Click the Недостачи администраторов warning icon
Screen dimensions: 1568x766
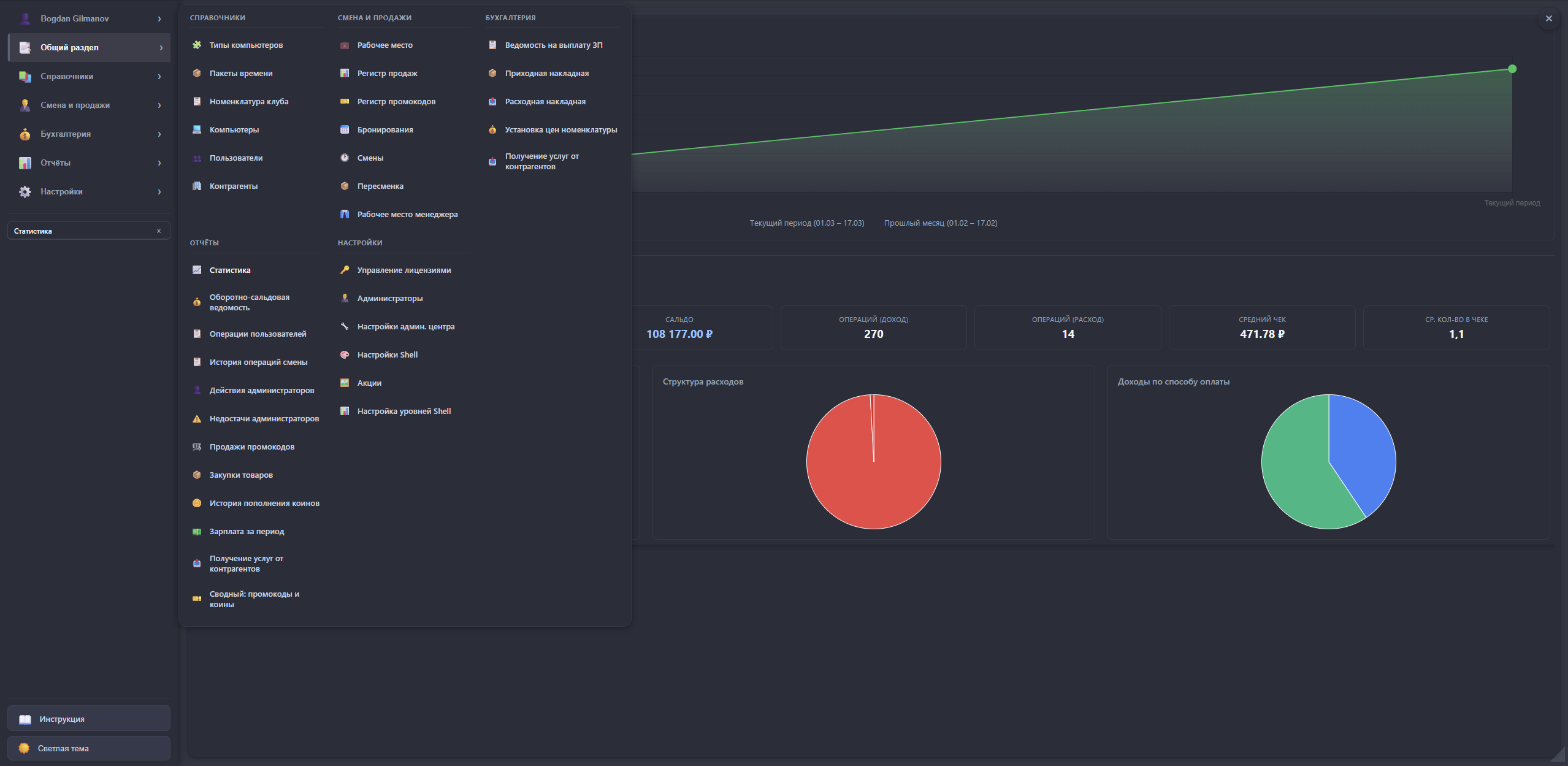[197, 419]
